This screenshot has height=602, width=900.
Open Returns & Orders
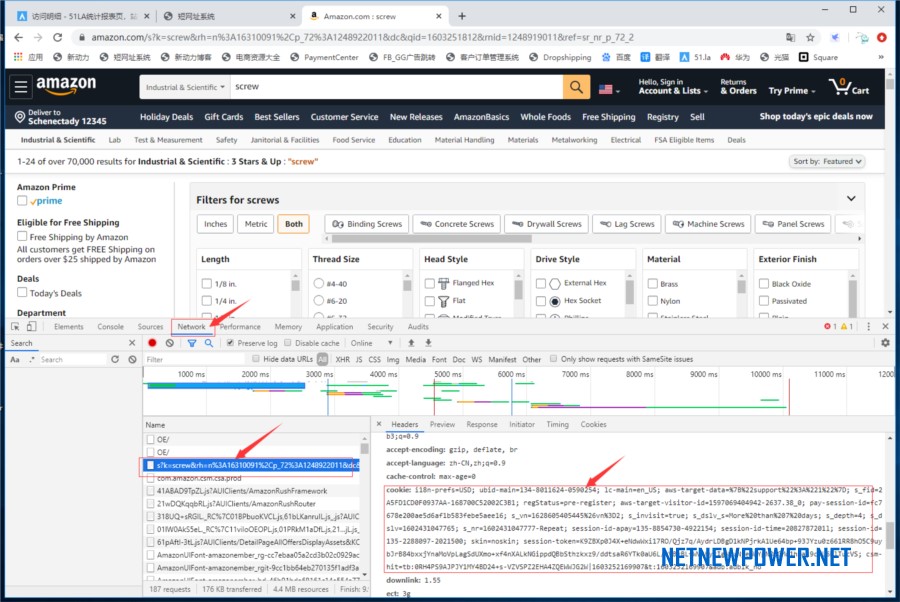click(x=738, y=87)
